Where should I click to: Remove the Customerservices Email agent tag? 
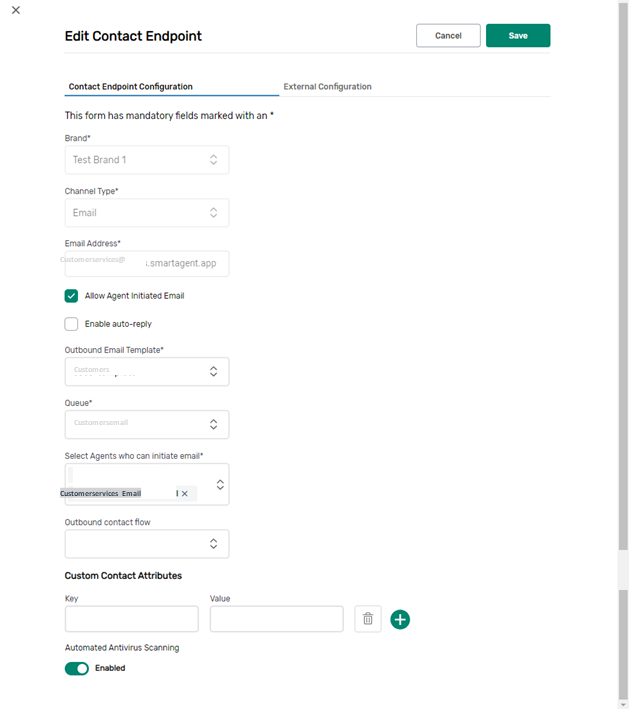click(x=185, y=493)
